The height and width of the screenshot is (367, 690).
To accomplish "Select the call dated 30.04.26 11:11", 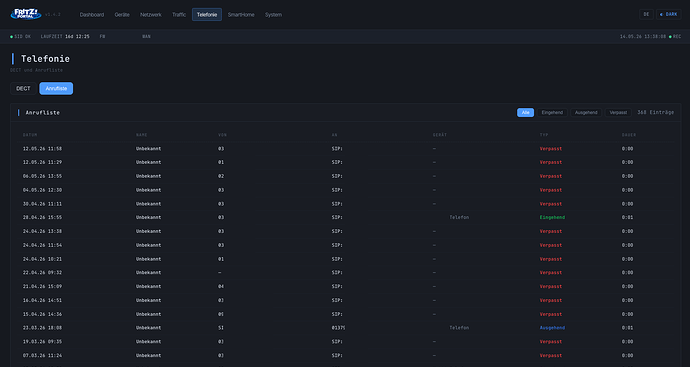I will pyautogui.click(x=345, y=204).
